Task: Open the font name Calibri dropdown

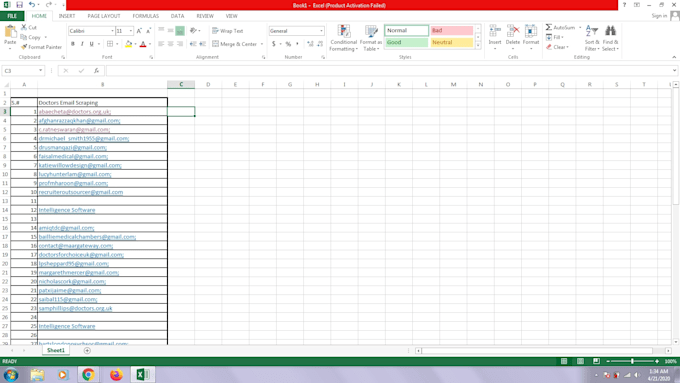Action: pos(112,31)
